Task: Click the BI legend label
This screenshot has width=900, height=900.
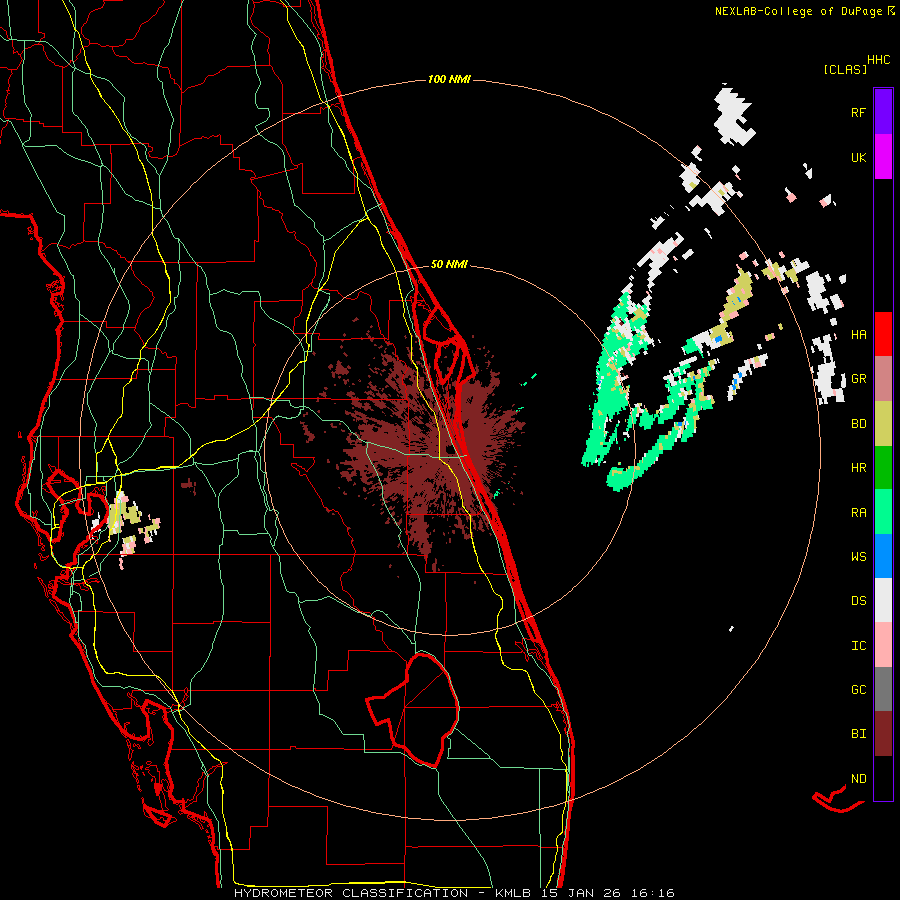Action: (x=858, y=734)
